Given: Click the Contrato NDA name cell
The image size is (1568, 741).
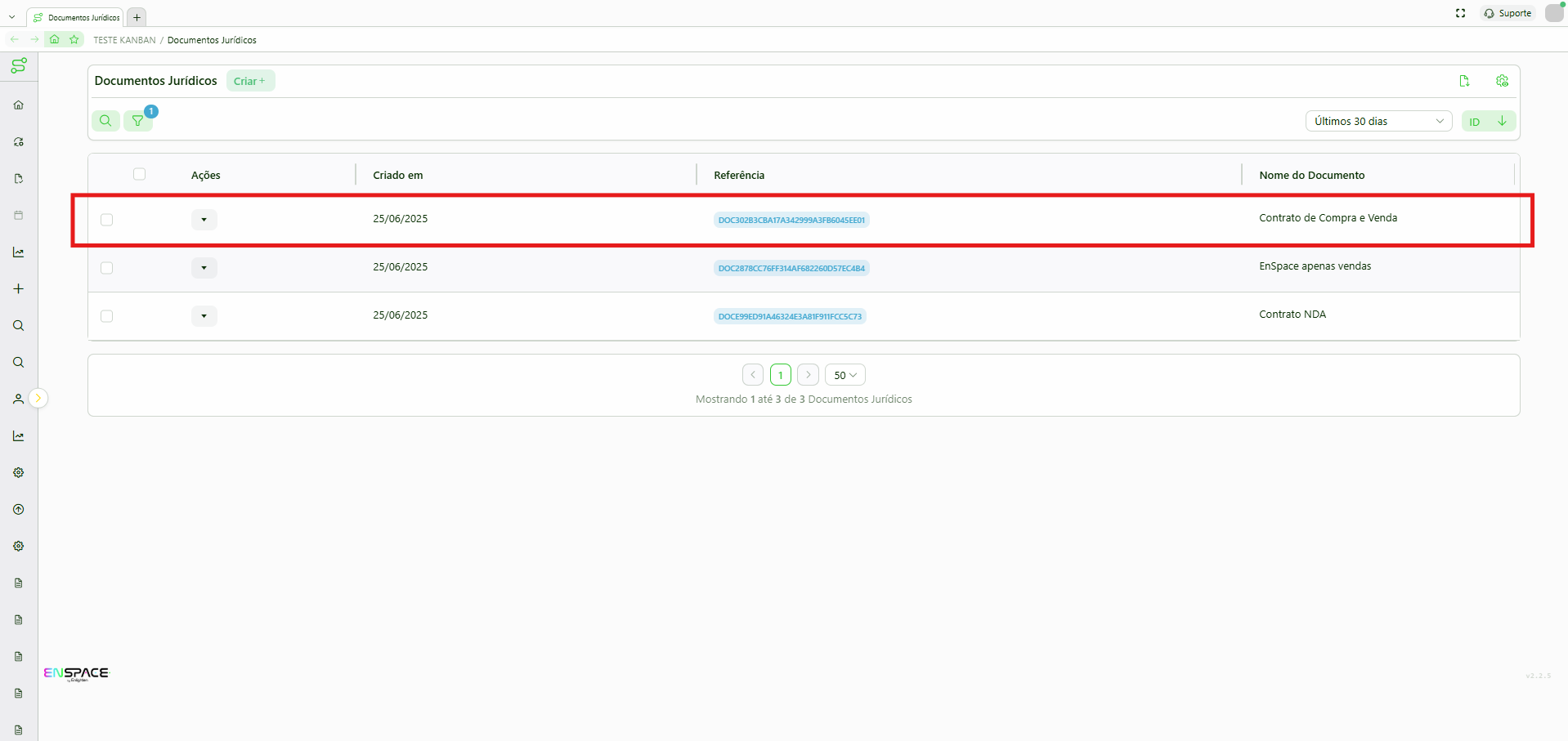Looking at the screenshot, I should [1292, 315].
